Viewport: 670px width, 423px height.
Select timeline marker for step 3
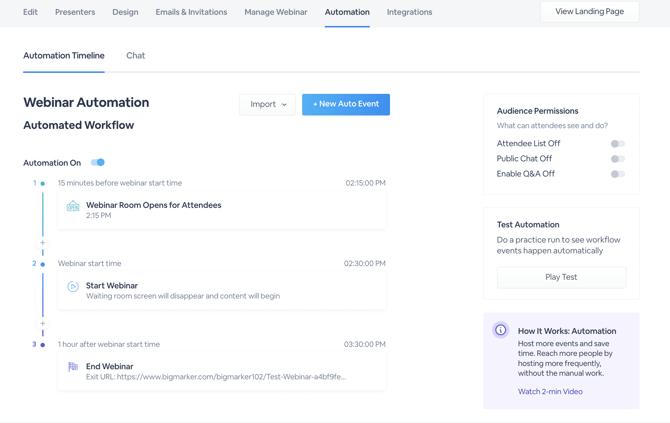(x=43, y=345)
